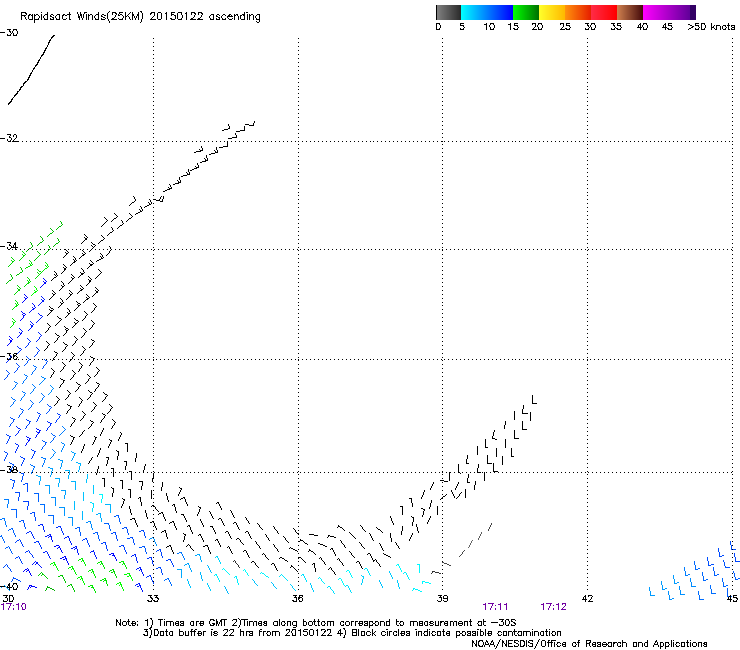Click the orange 25-30 knots color band
Image resolution: width=740 pixels, height=650 pixels.
(578, 12)
